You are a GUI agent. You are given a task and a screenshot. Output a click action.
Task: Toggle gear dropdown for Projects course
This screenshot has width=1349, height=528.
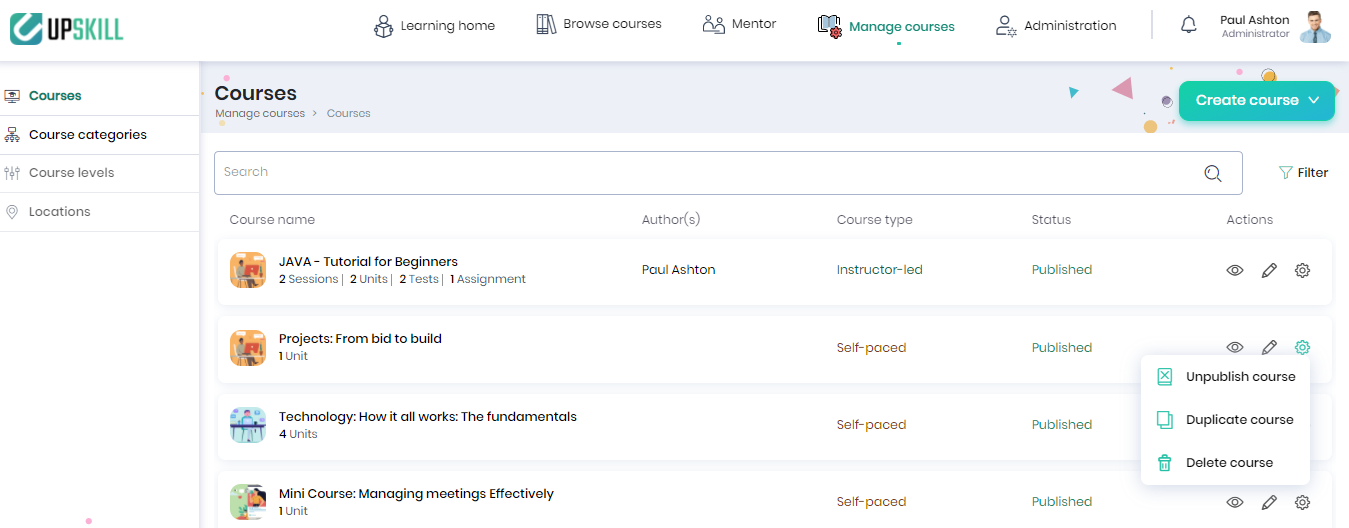[x=1302, y=347]
